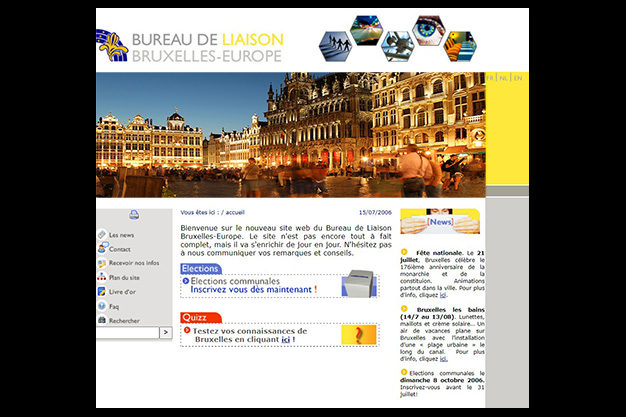This screenshot has width=626, height=417.
Task: Click the silhouetted people hexagon image
Action: (336, 46)
